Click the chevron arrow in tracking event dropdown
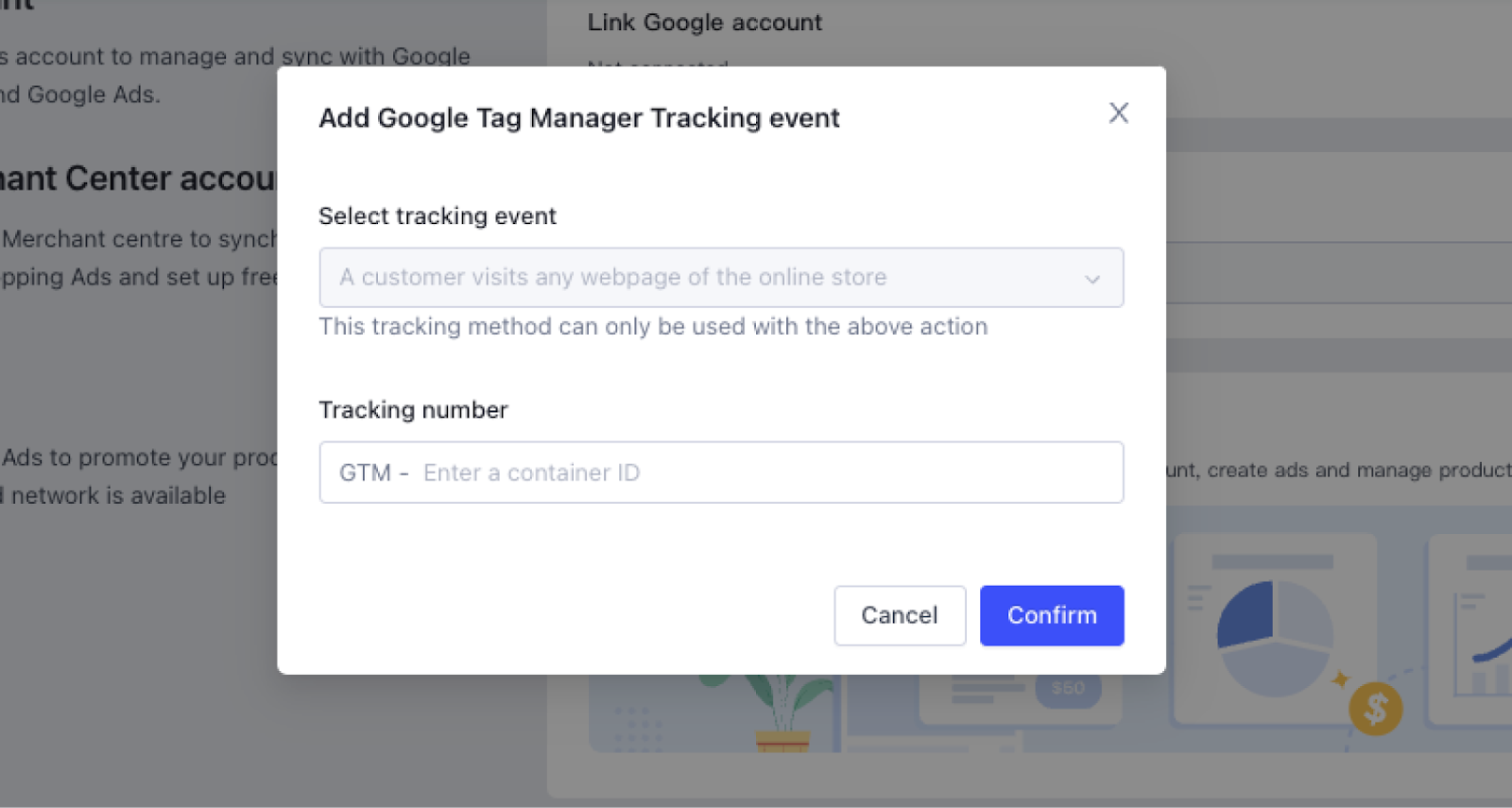Screen dimensions: 1512x808 1092,279
